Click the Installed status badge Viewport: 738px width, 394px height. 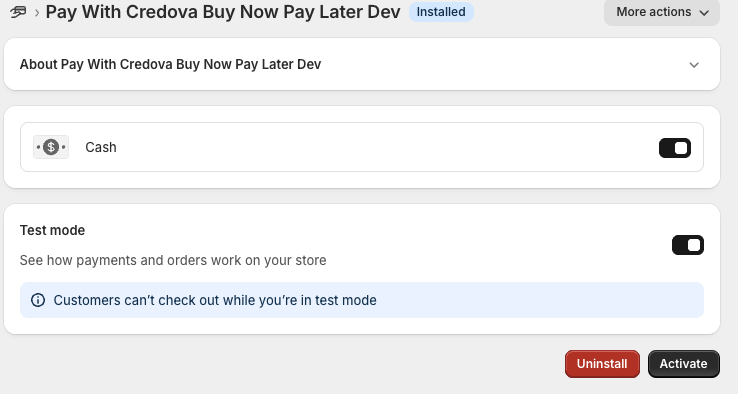click(441, 12)
